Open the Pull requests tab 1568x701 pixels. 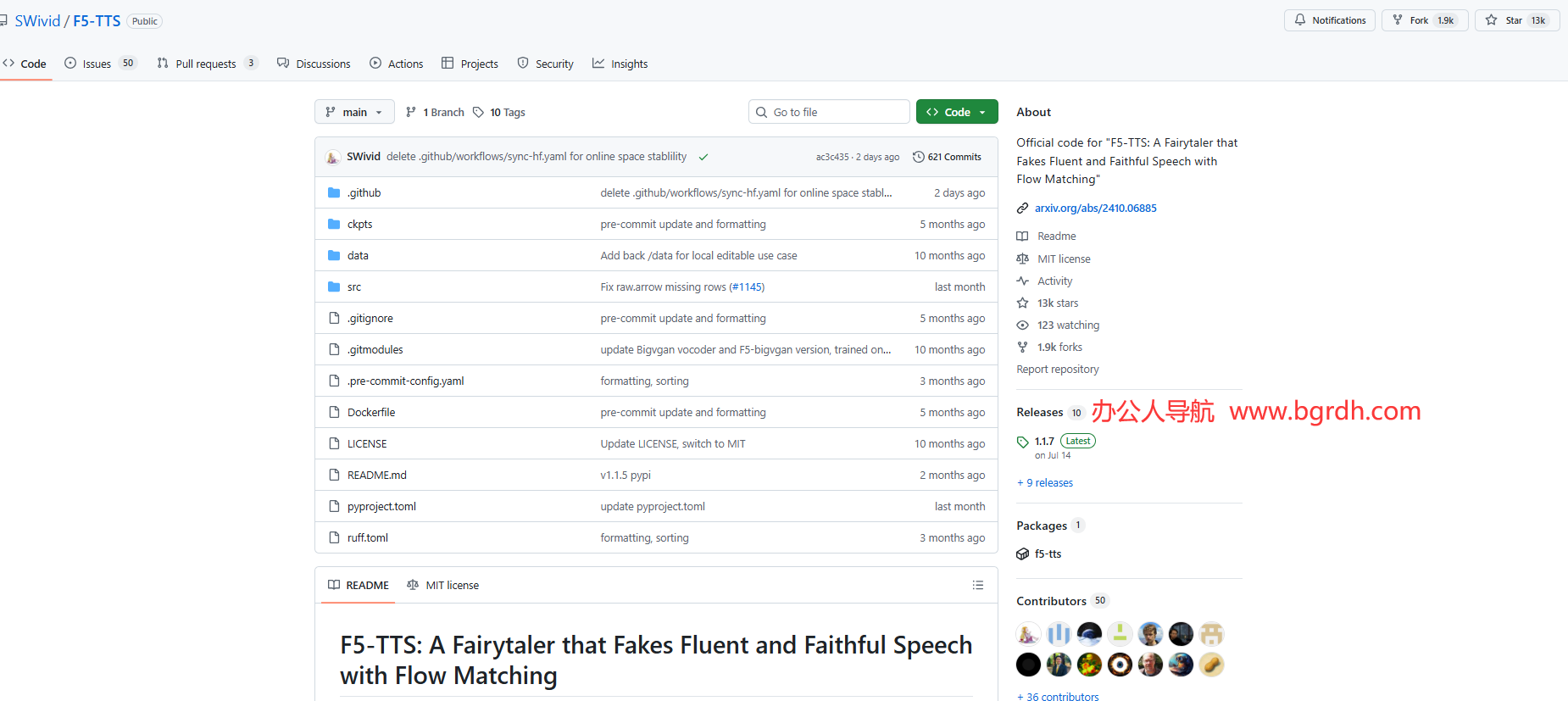[x=205, y=64]
